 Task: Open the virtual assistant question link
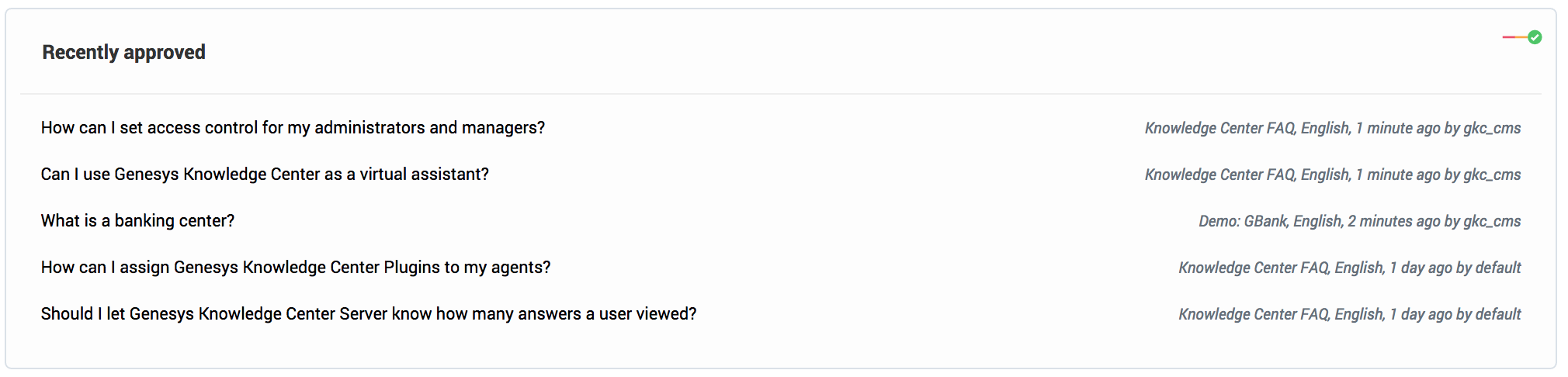[x=265, y=174]
